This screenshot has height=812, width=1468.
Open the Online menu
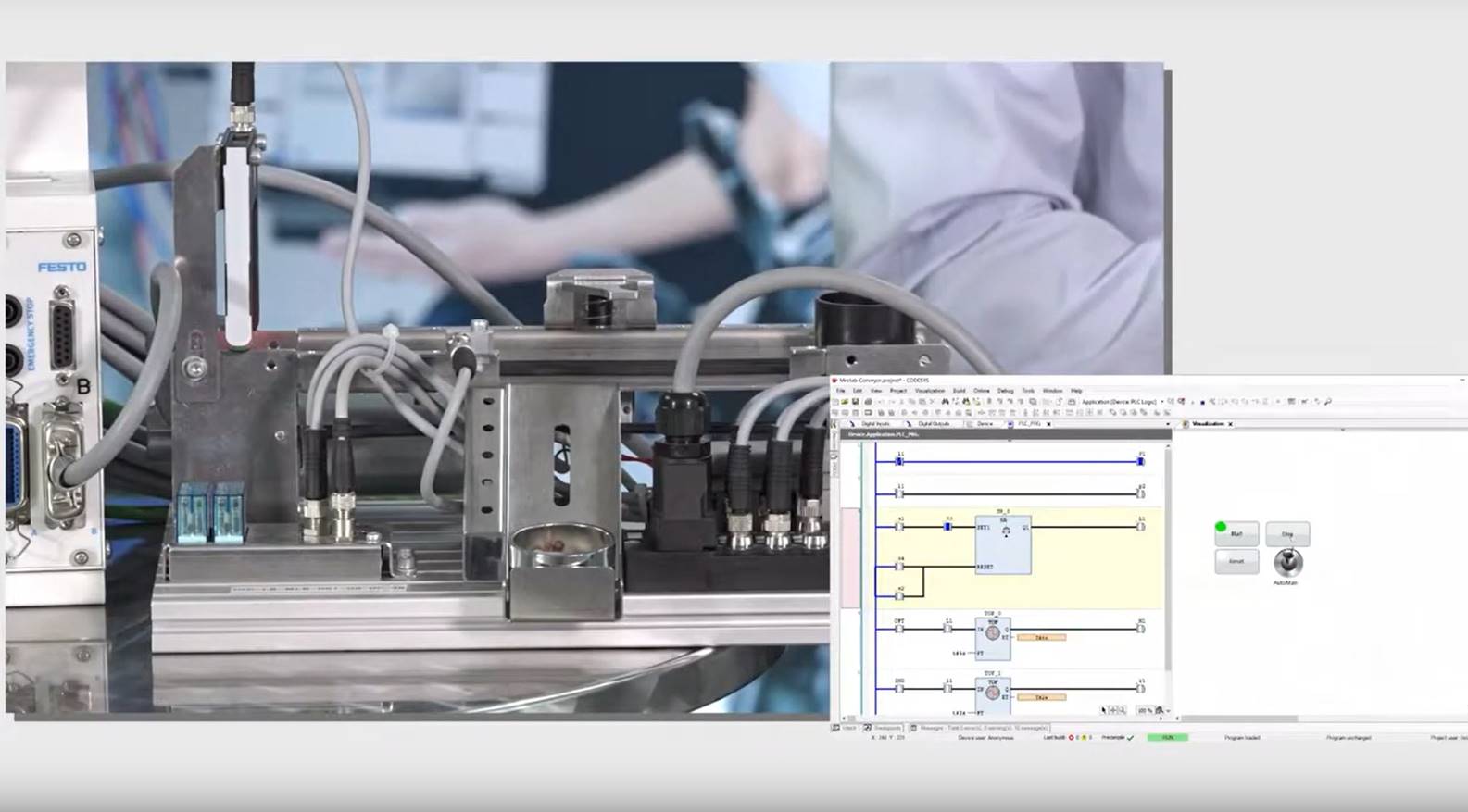pyautogui.click(x=981, y=391)
